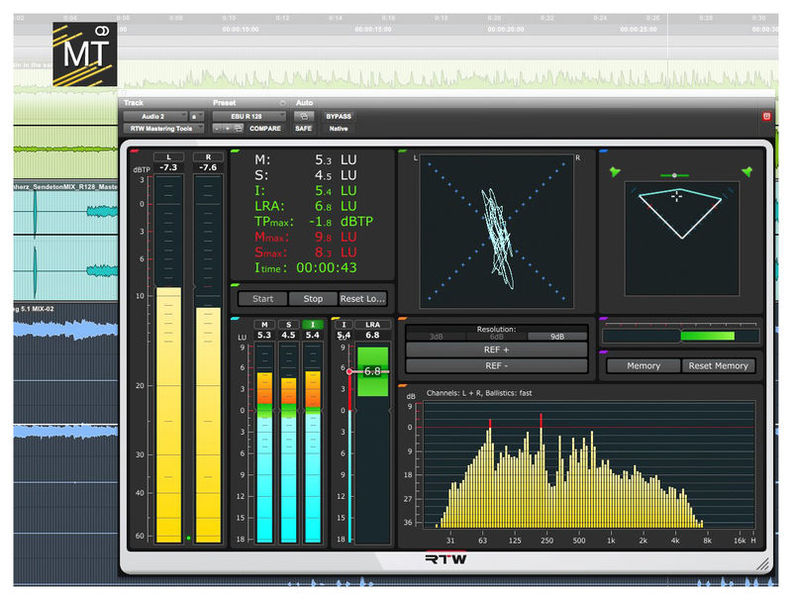
Task: Set analyzer resolution to 3dB
Action: (x=436, y=337)
